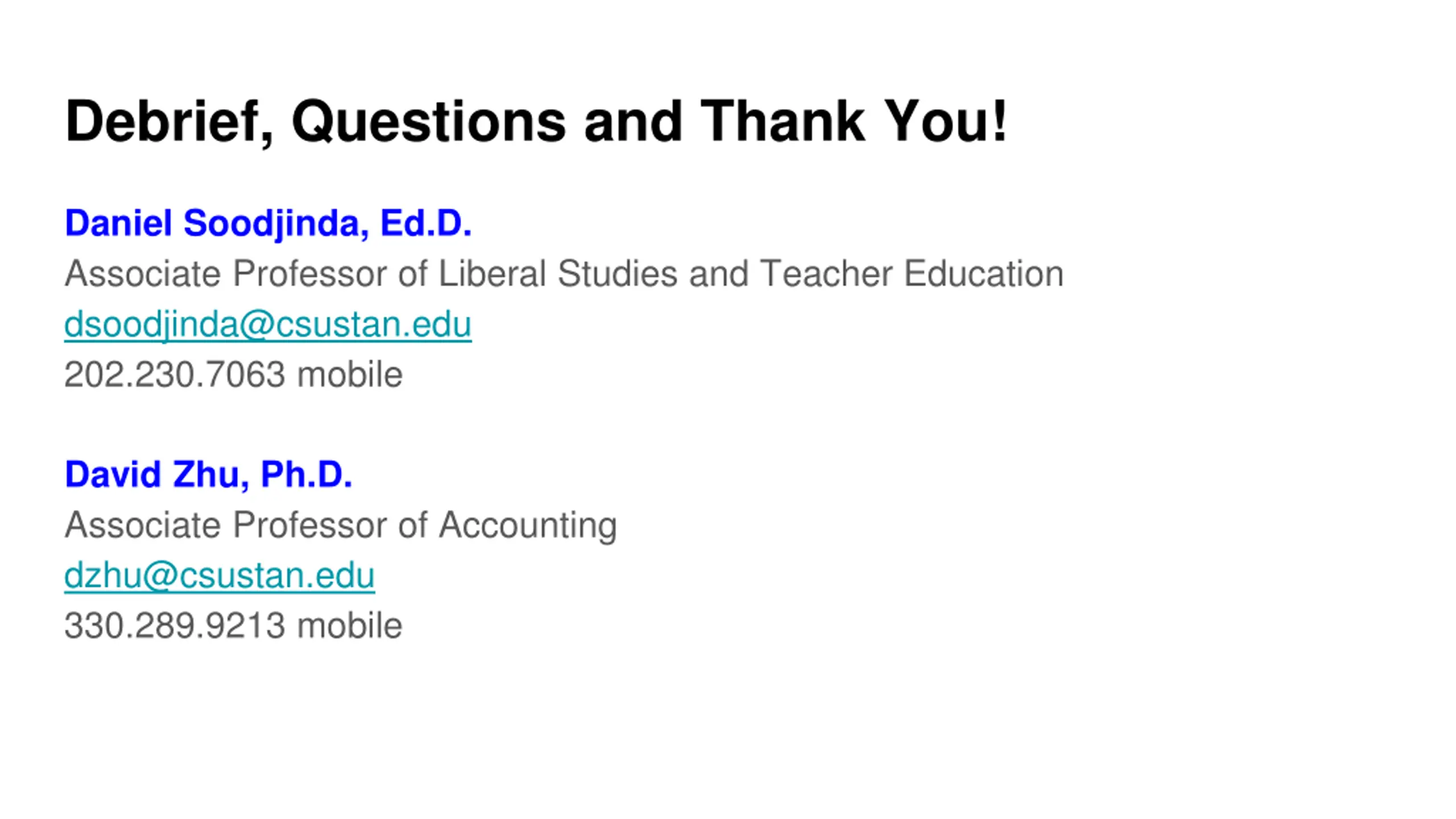Click the Ph.D. credential text
Viewport: 1456px width, 819px height.
307,474
